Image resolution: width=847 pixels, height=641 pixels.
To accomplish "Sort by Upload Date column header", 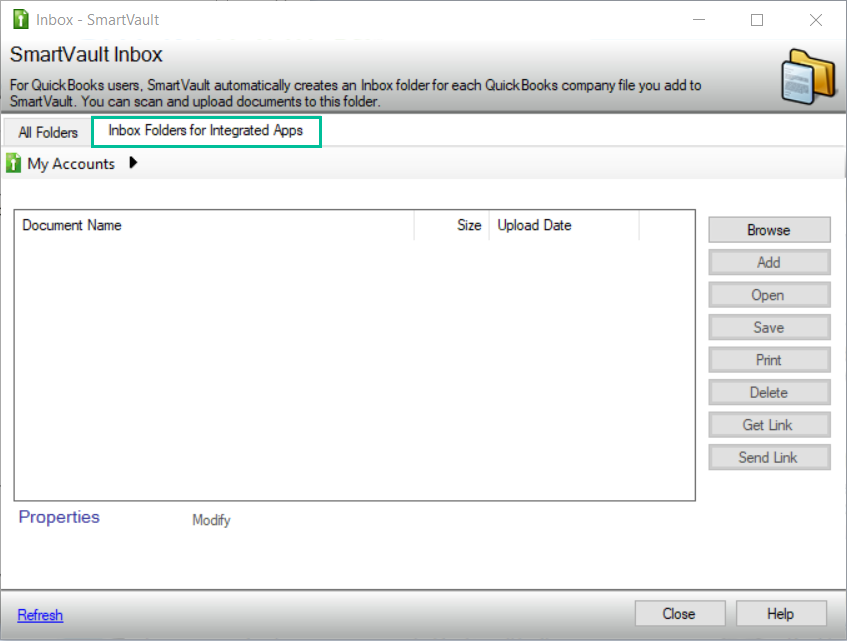I will click(x=535, y=226).
